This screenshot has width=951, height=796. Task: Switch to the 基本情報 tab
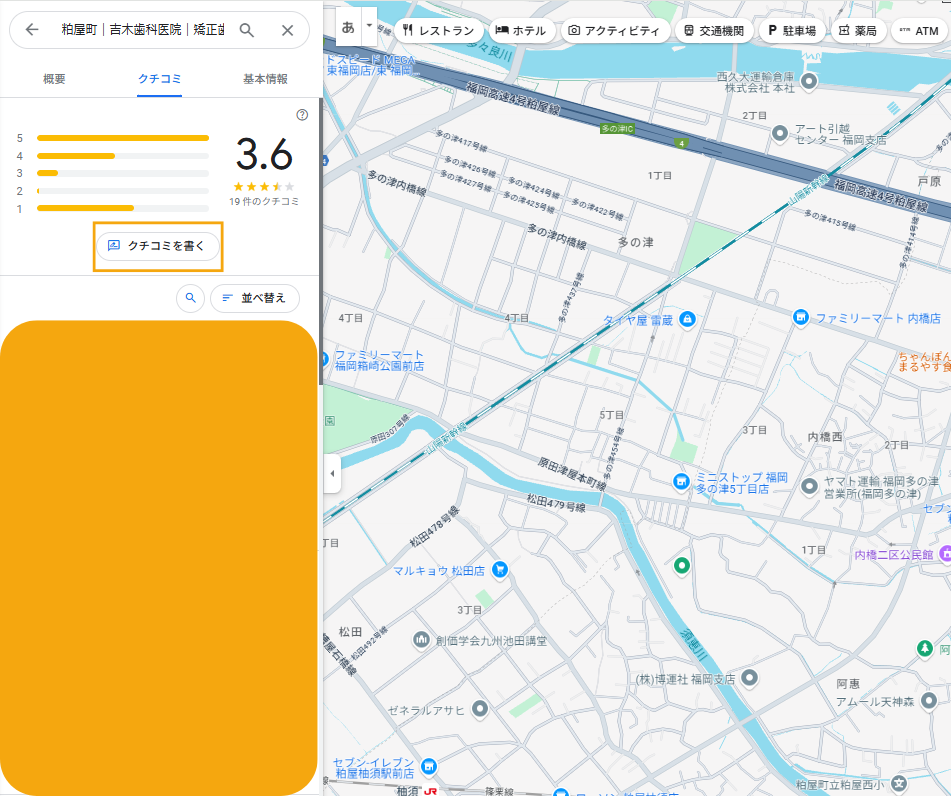(265, 79)
